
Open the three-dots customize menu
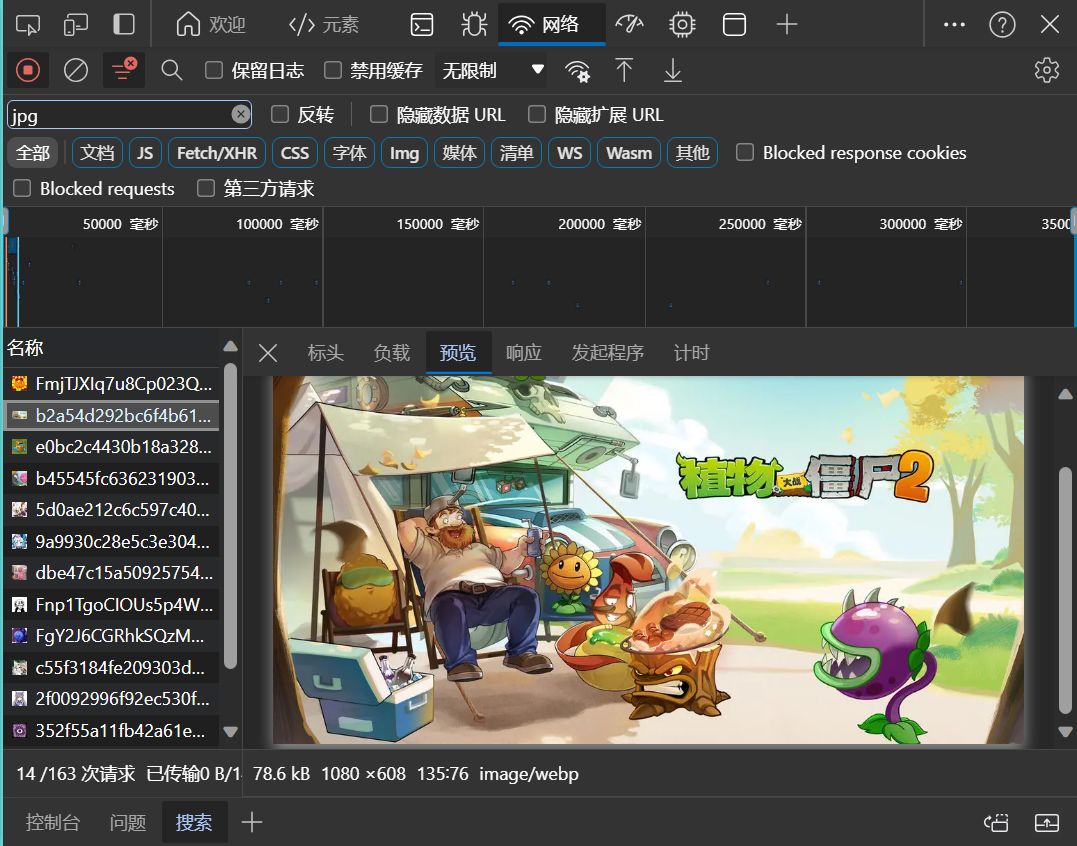pyautogui.click(x=954, y=25)
